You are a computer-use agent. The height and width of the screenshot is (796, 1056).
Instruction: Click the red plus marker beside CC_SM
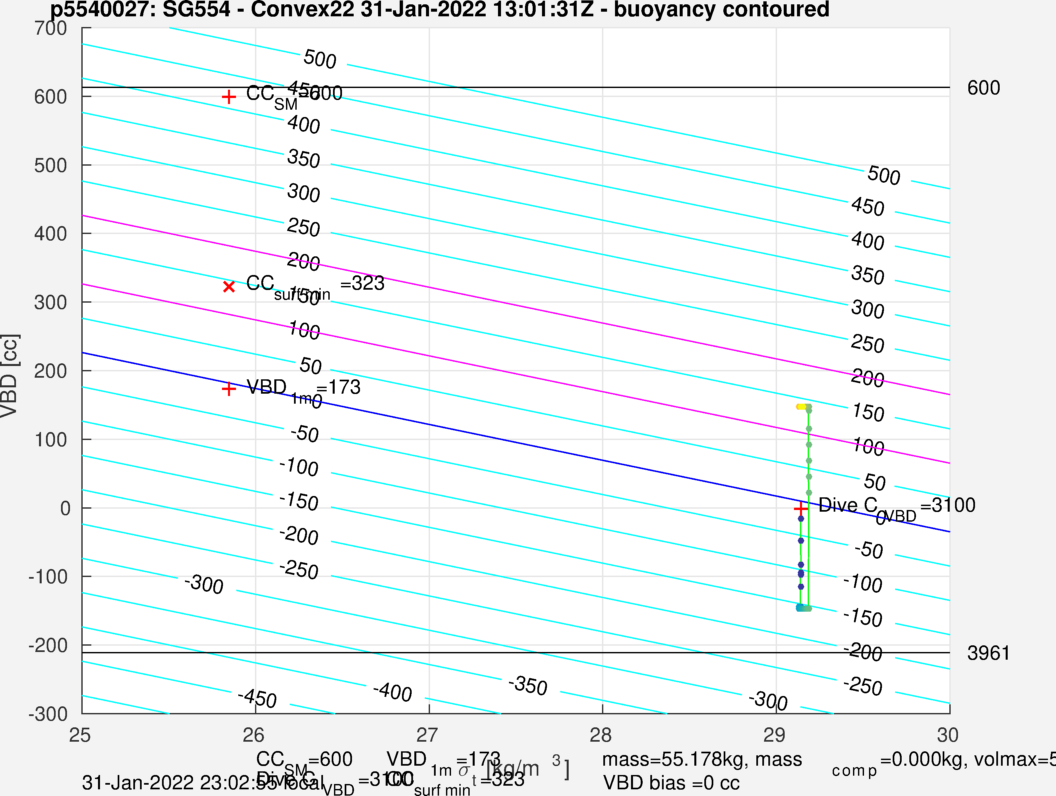tap(229, 97)
